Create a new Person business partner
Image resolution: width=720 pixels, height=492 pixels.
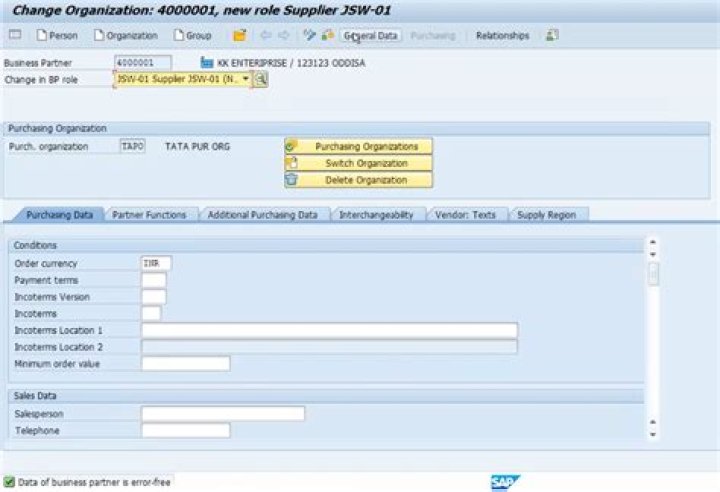pos(57,36)
